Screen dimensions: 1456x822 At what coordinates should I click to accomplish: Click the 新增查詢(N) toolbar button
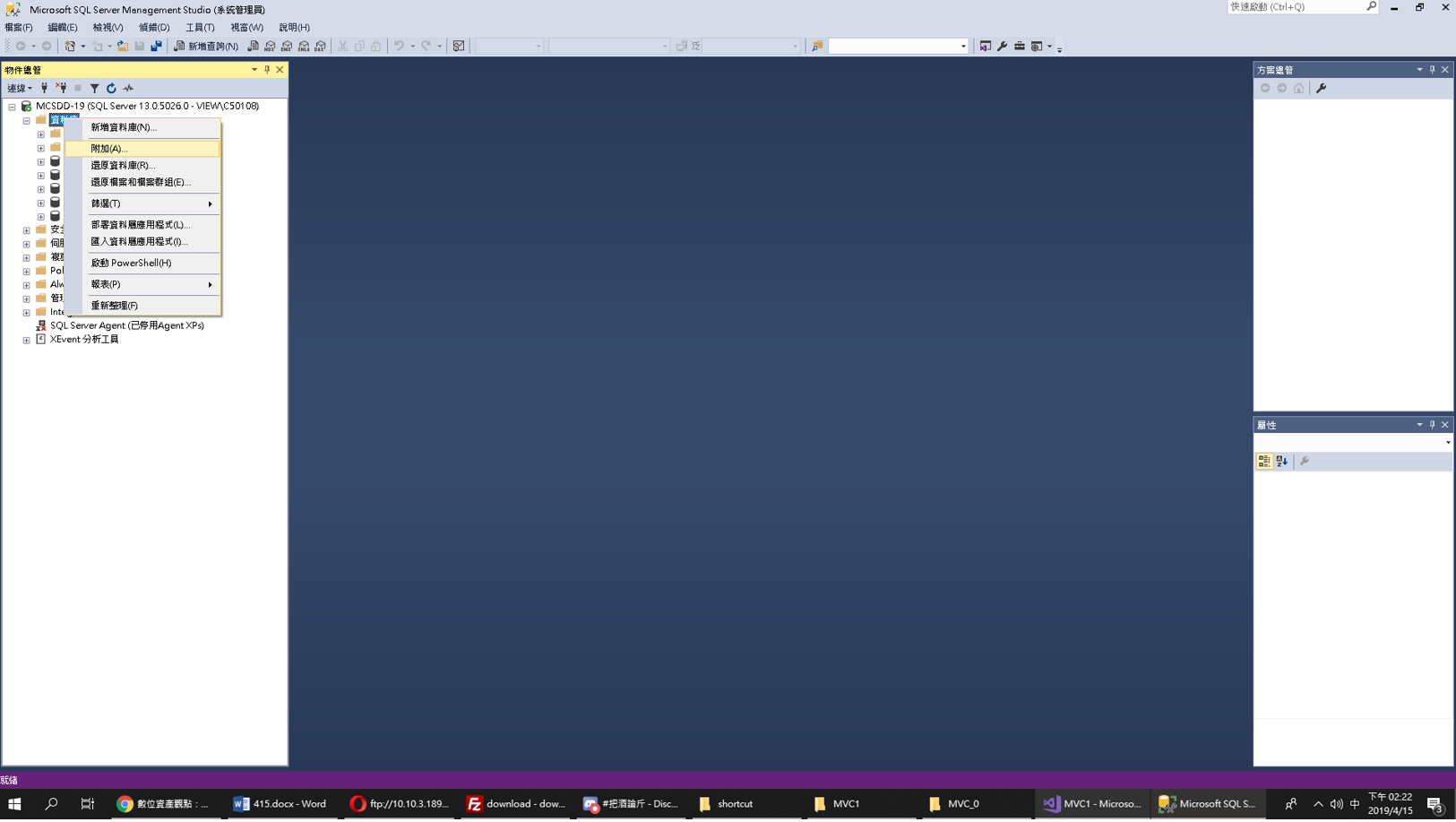click(x=206, y=46)
